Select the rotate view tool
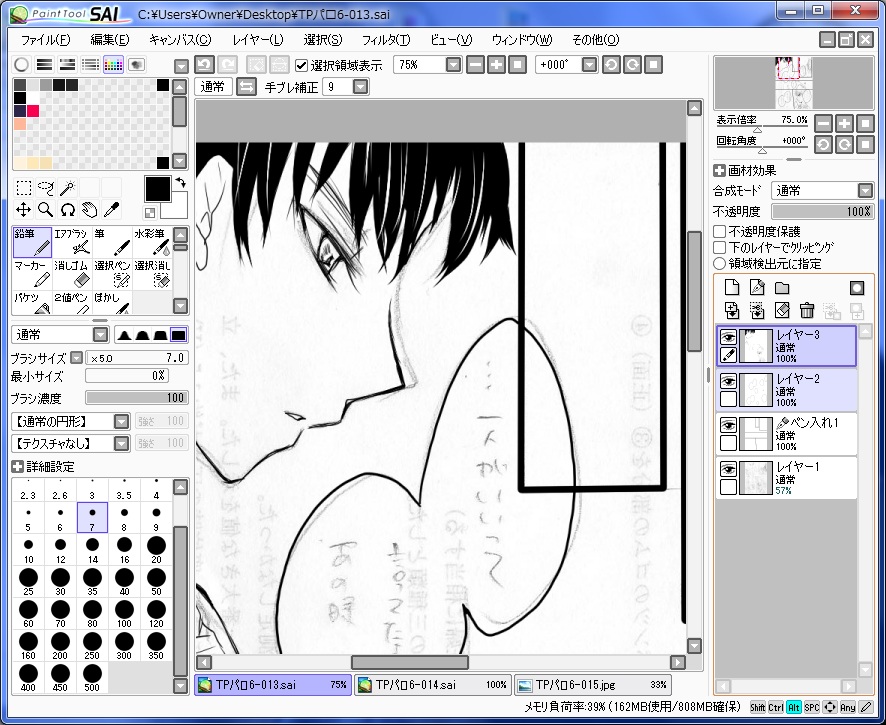Viewport: 886px width, 725px height. point(67,210)
